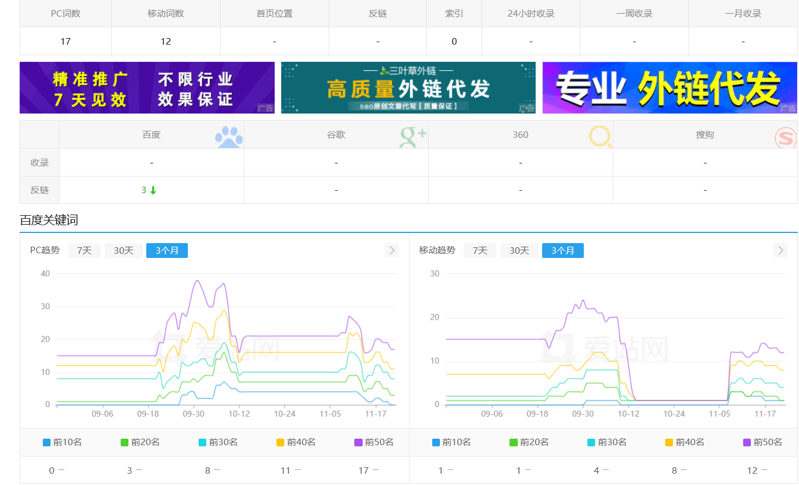Viewport: 799px width, 485px height.
Task: Toggle 前20名 series in mobile chart legend
Action: [x=529, y=442]
